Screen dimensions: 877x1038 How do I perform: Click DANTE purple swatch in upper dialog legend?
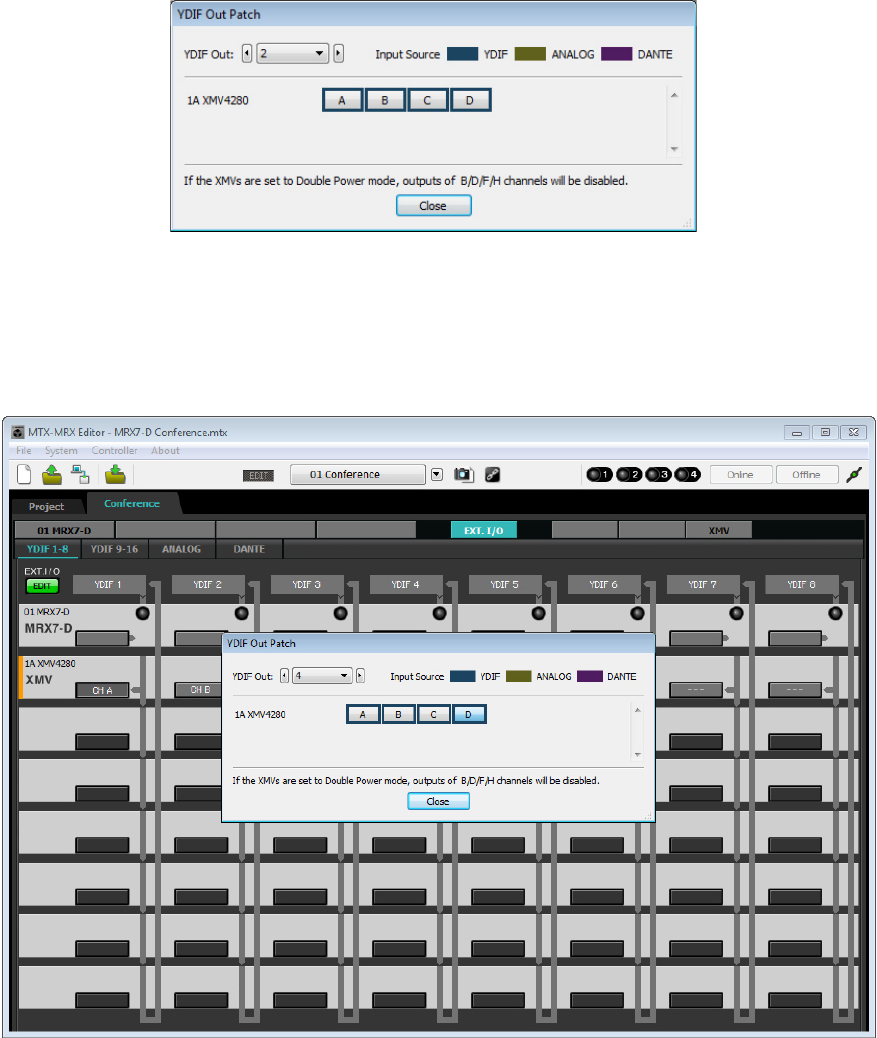[617, 54]
